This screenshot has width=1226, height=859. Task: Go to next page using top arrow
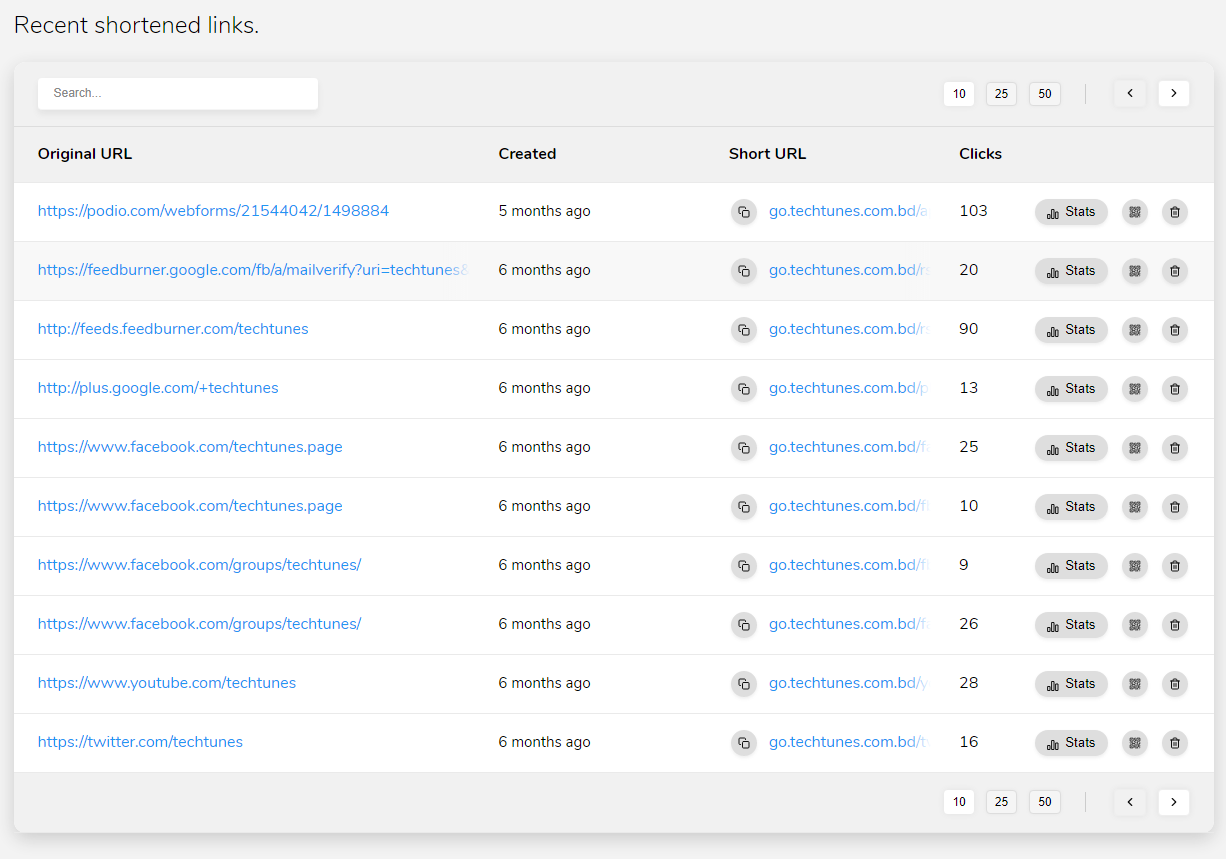pyautogui.click(x=1173, y=94)
